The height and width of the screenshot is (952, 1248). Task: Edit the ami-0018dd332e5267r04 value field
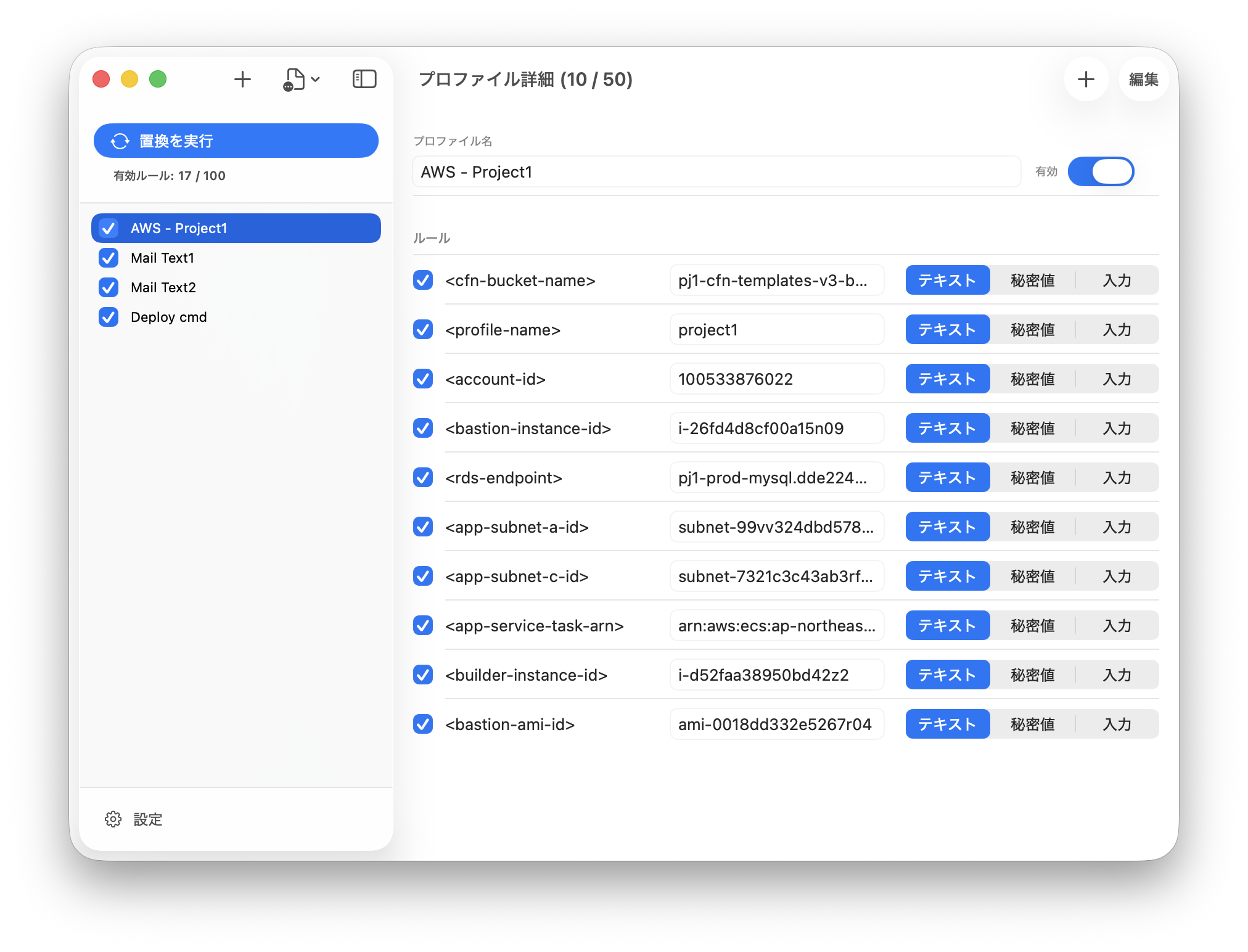click(x=777, y=724)
